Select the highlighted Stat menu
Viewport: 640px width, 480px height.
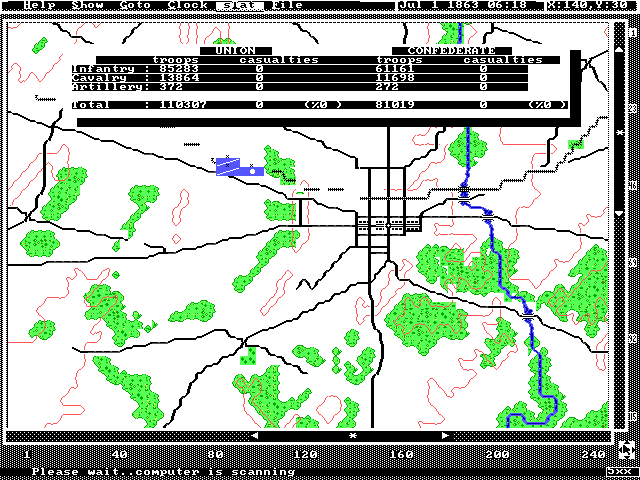239,5
